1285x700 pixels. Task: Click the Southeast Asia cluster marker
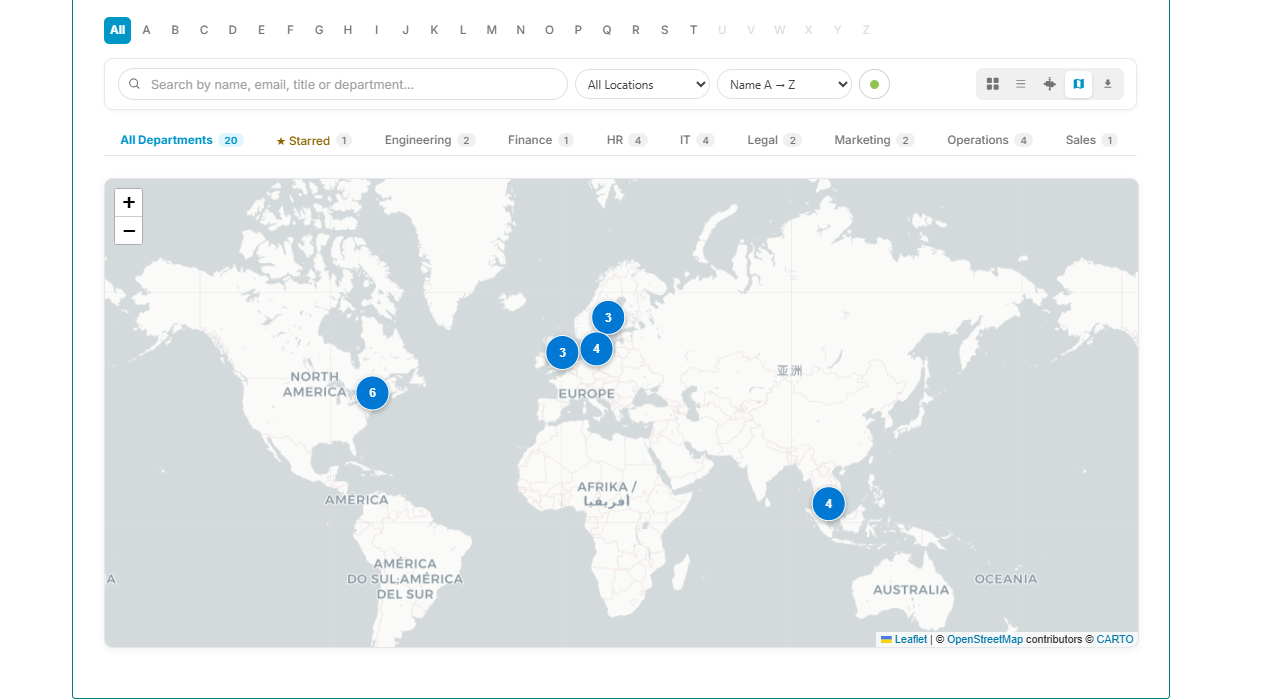click(828, 504)
